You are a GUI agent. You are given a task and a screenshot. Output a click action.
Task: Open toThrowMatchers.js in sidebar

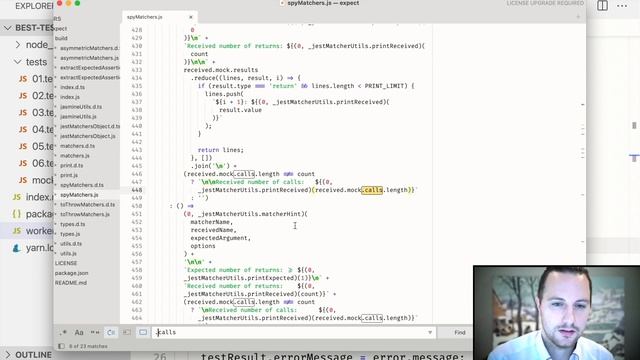(85, 215)
